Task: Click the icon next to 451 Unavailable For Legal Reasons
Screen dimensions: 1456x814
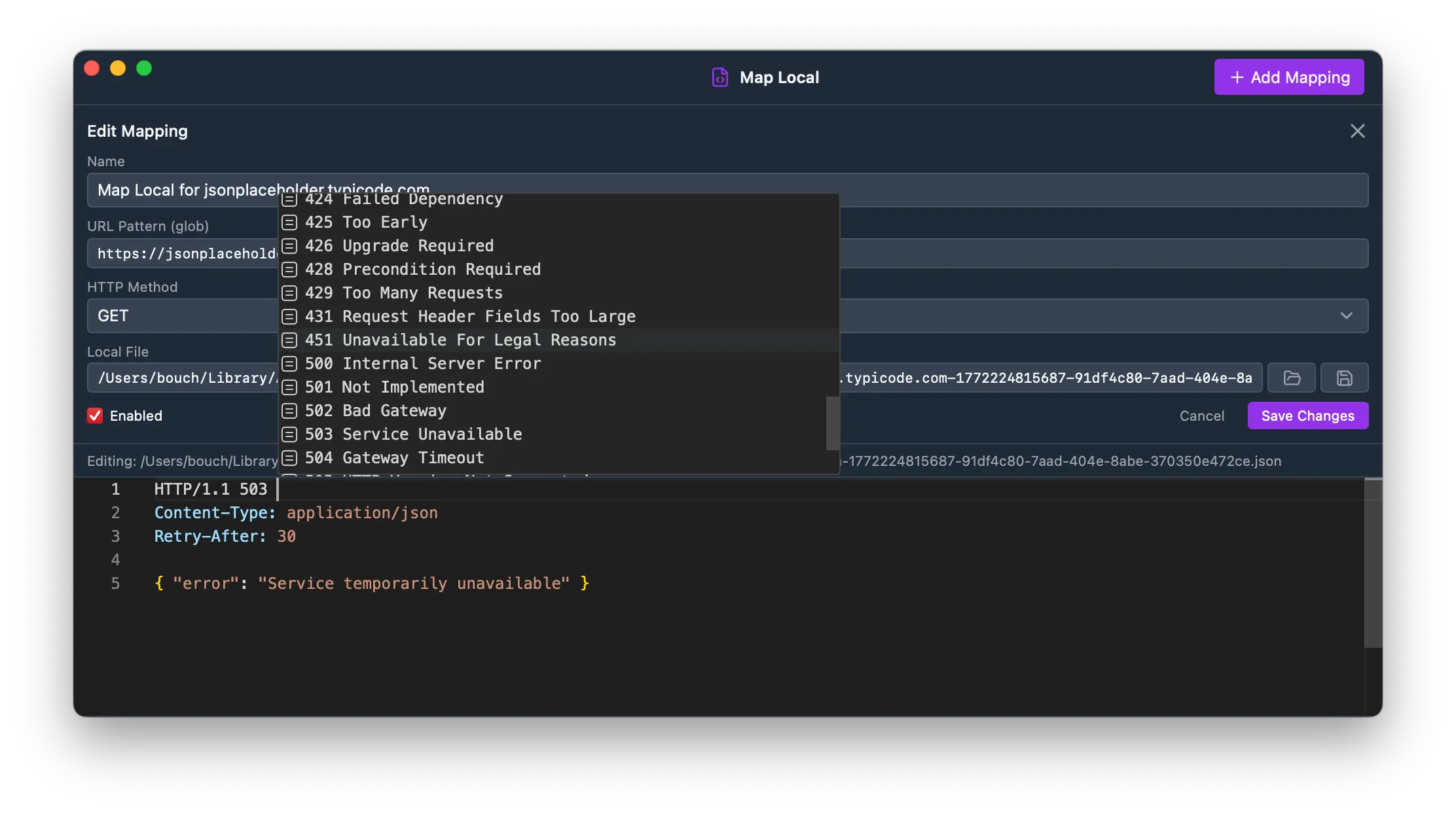Action: [x=290, y=340]
